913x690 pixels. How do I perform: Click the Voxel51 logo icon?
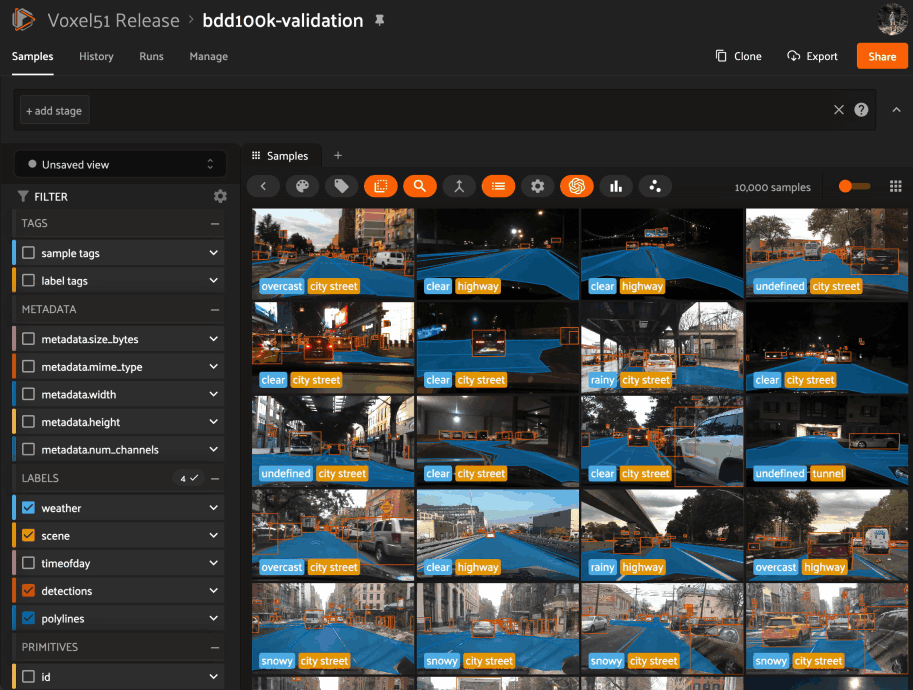click(23, 20)
